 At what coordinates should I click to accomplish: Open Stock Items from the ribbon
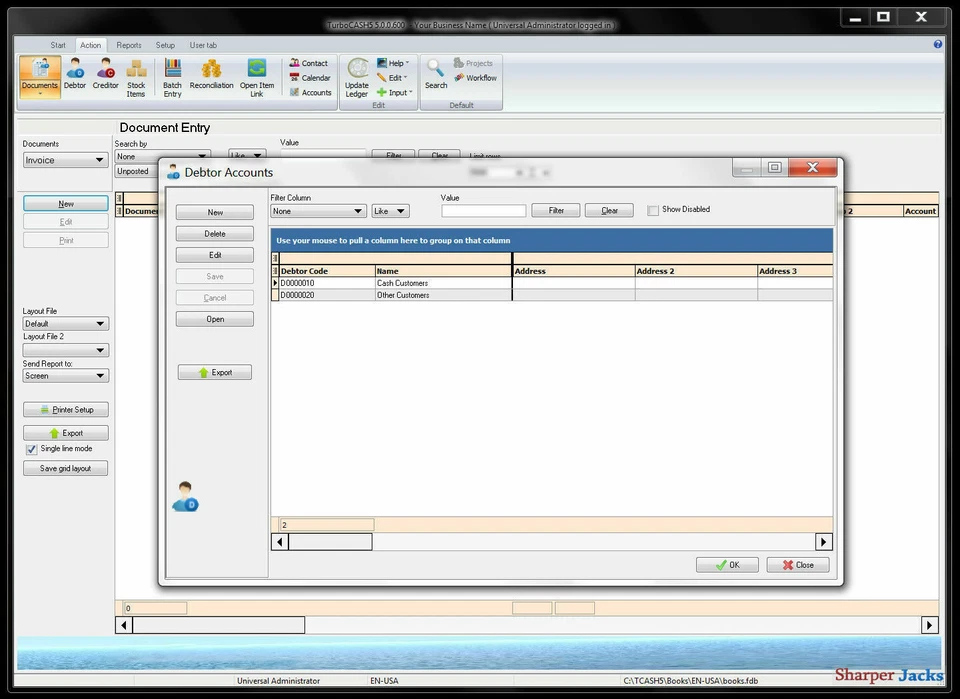[x=136, y=75]
